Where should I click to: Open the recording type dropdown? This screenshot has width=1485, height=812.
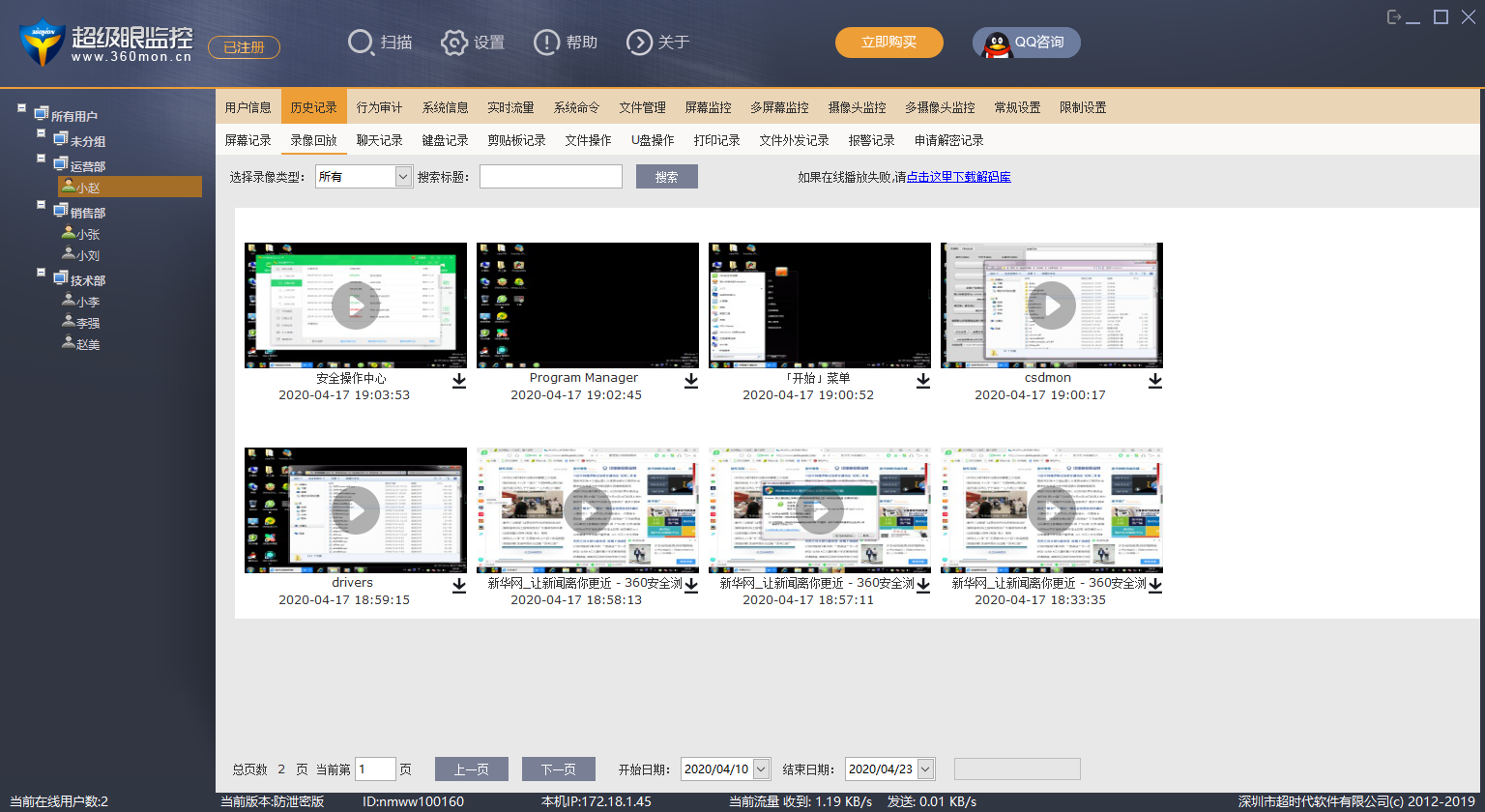click(x=403, y=177)
